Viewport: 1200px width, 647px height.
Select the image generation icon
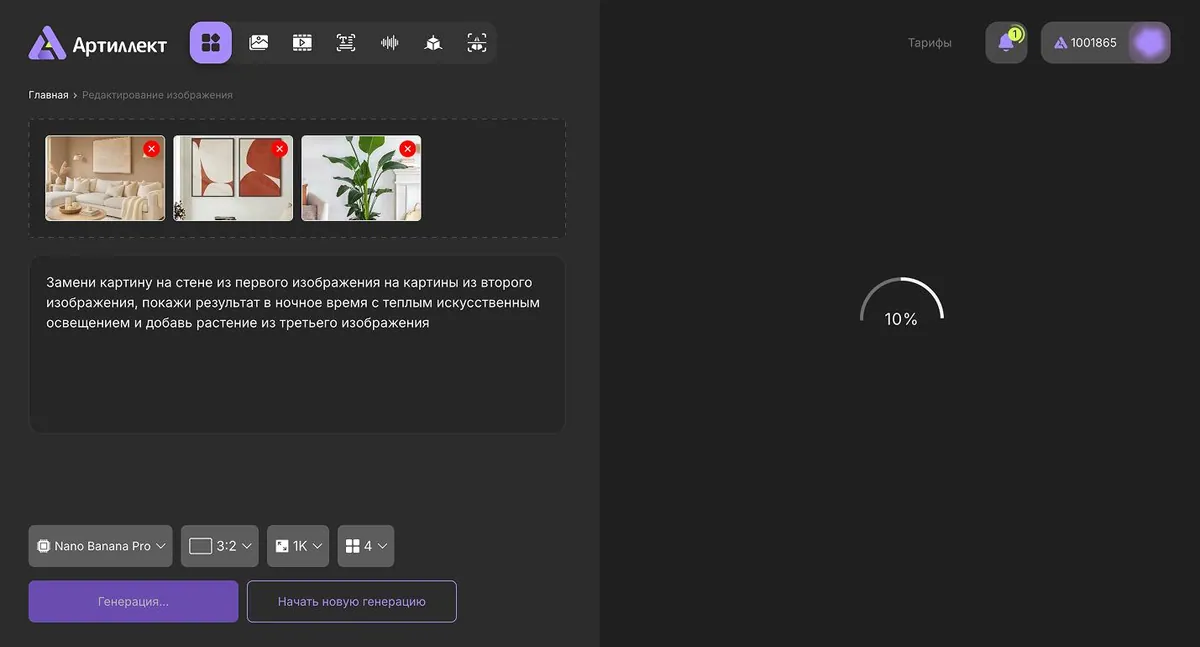(x=259, y=43)
